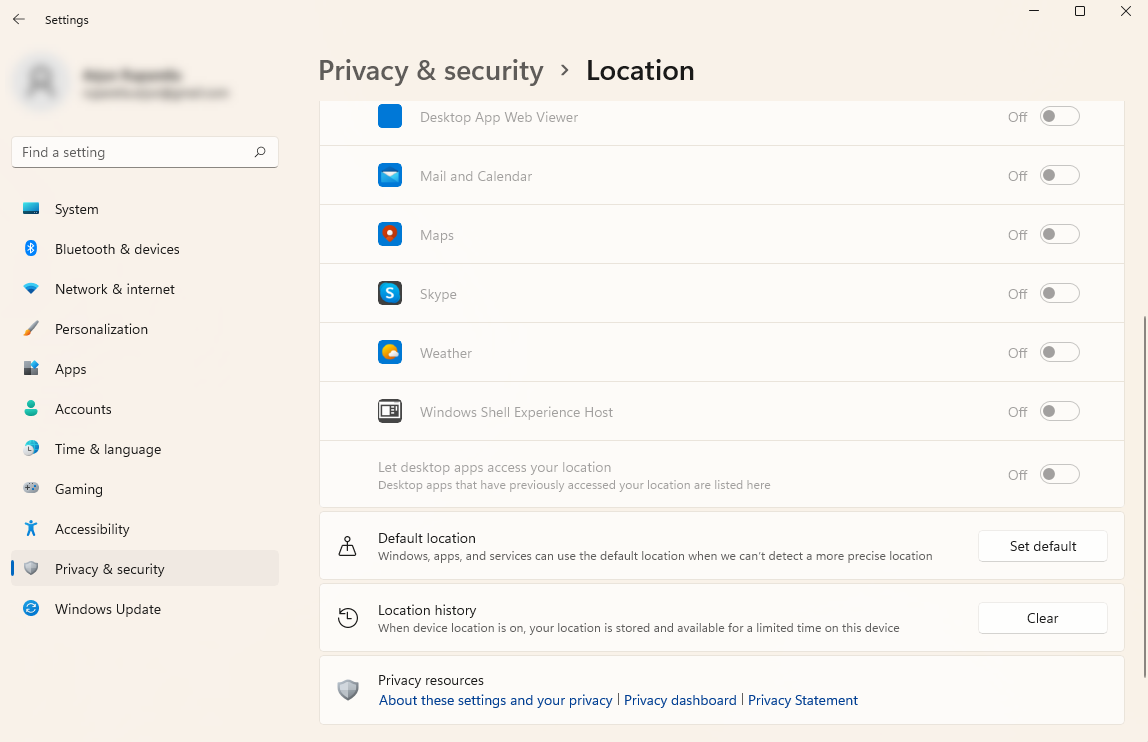
Task: Turn on desktop apps location access
Action: [x=1060, y=474]
